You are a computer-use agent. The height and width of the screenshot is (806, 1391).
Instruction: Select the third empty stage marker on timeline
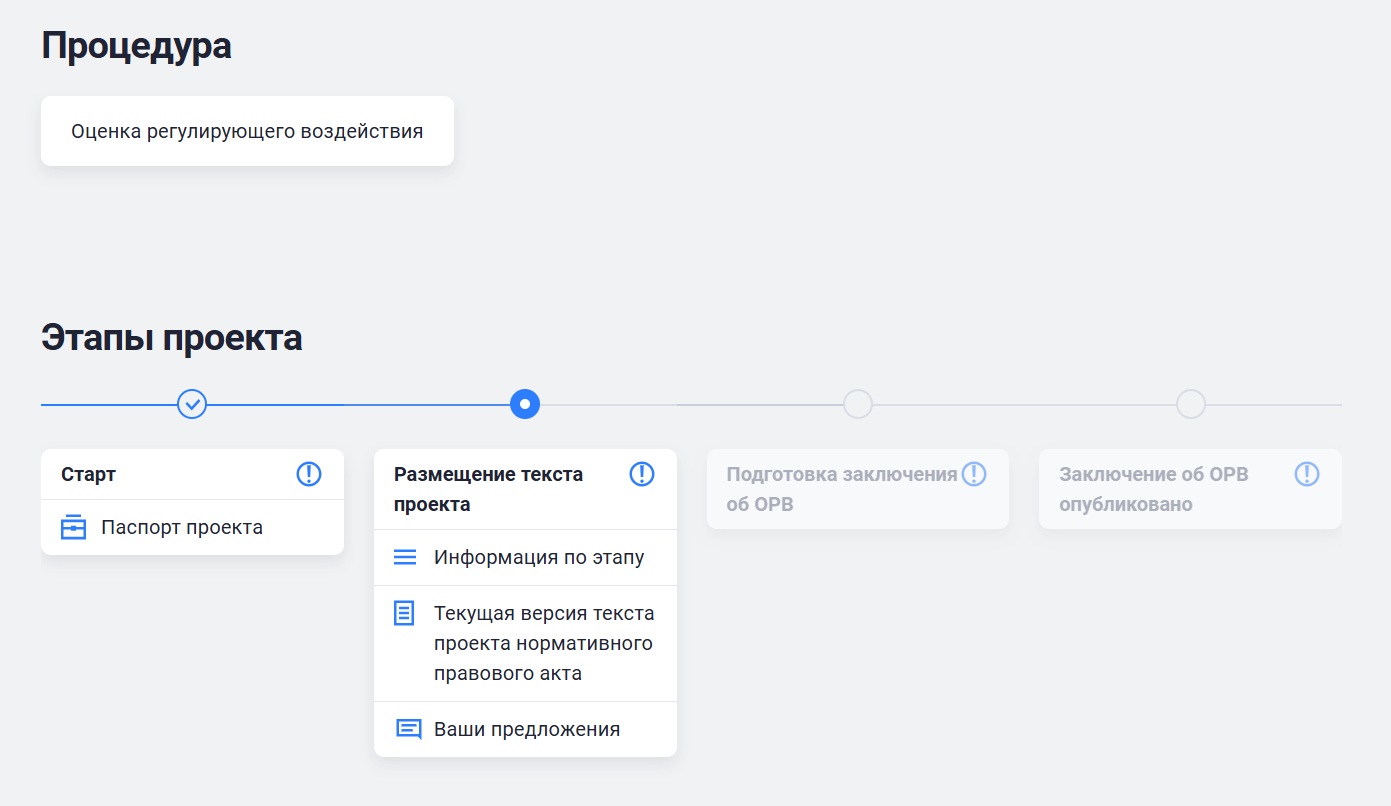pyautogui.click(x=858, y=404)
